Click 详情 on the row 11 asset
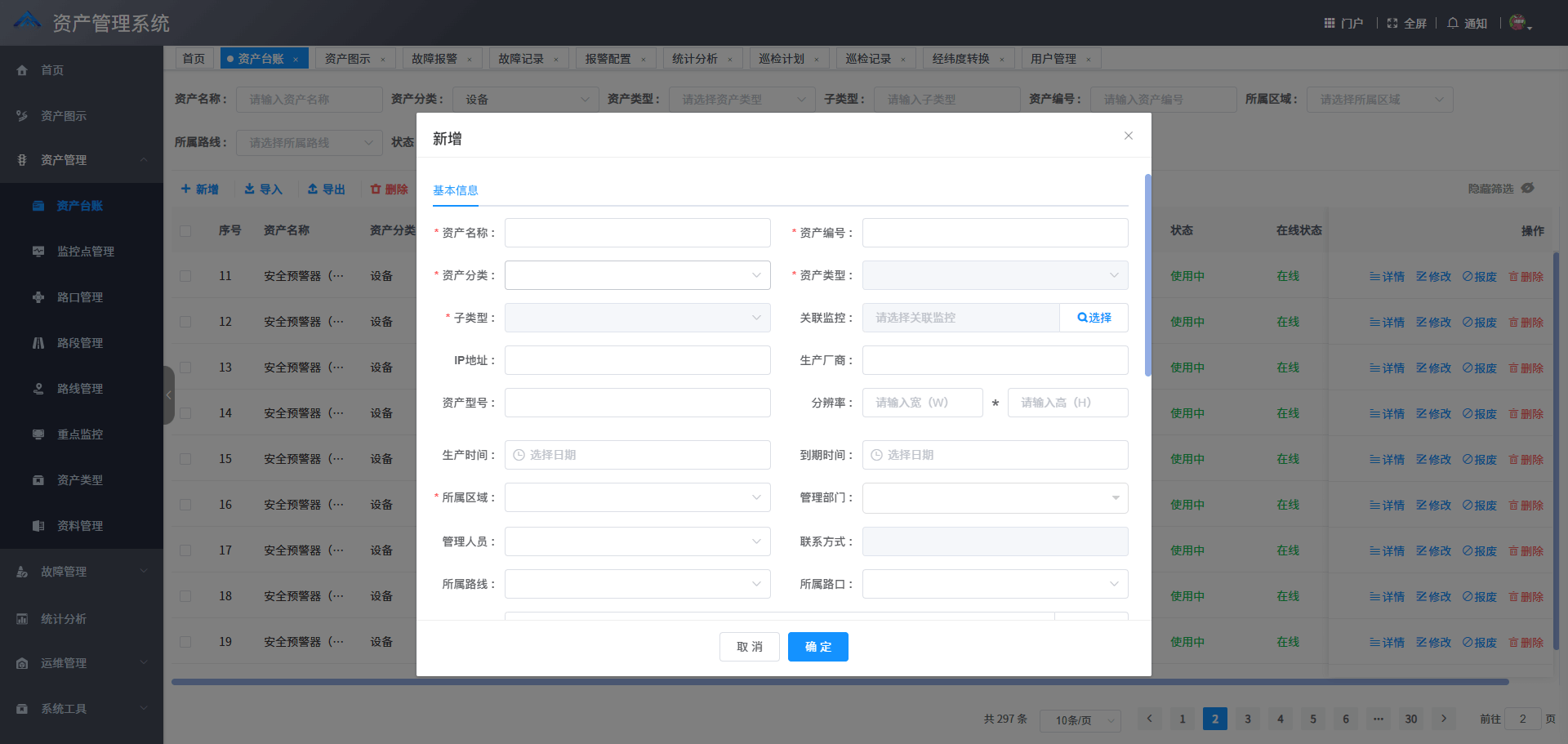The height and width of the screenshot is (744, 1568). [x=1387, y=276]
